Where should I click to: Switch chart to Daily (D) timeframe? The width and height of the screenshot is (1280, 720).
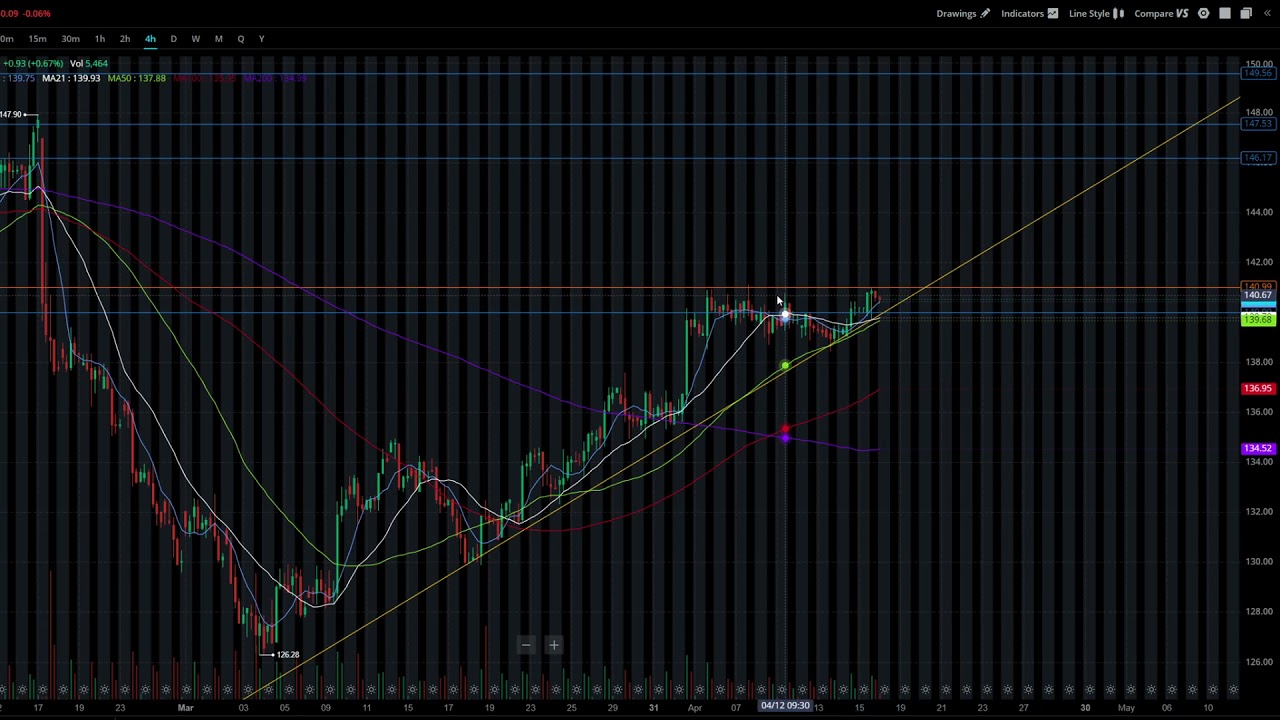click(x=173, y=38)
